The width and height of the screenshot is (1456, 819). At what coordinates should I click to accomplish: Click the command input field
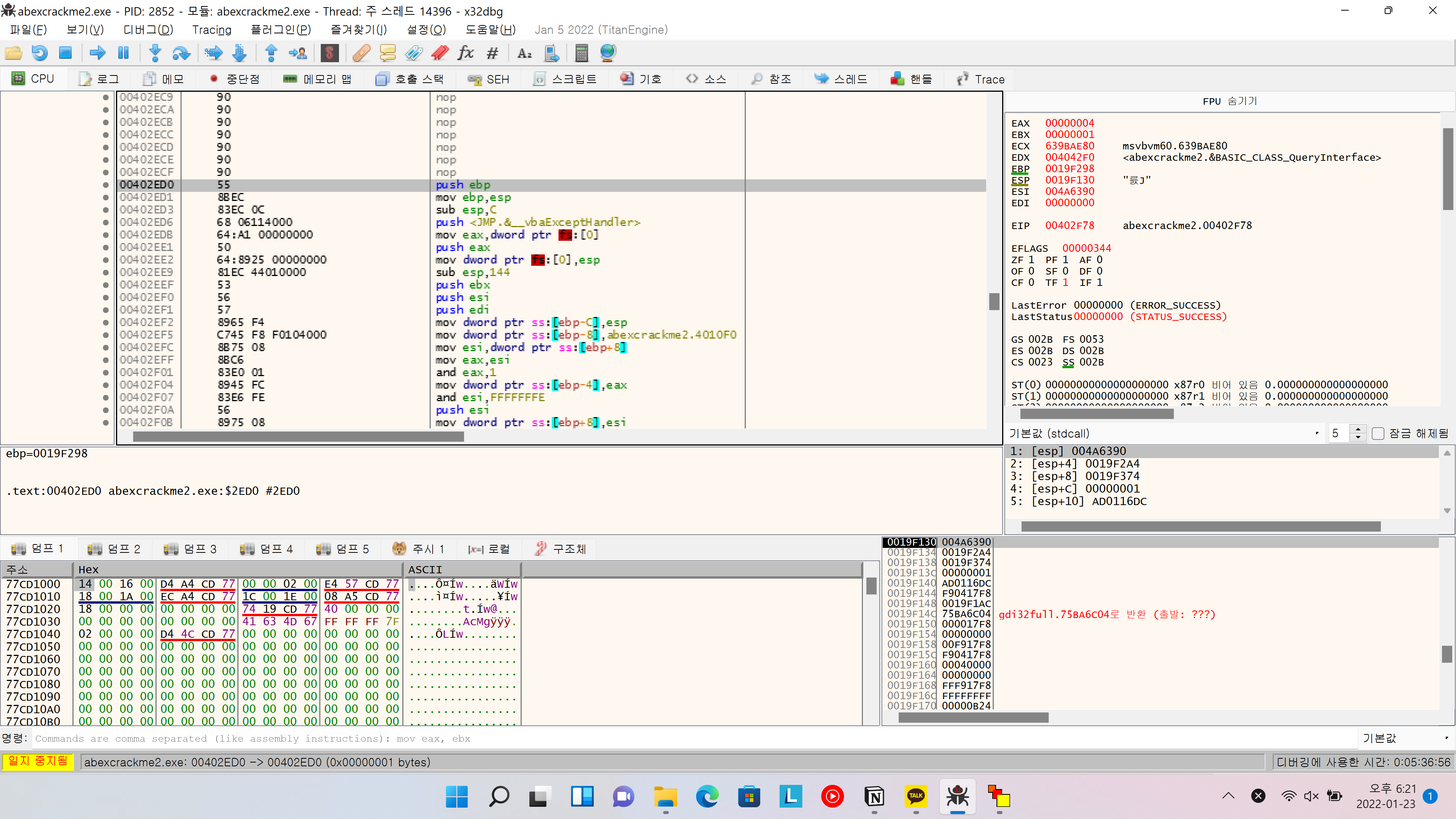tap(694, 738)
